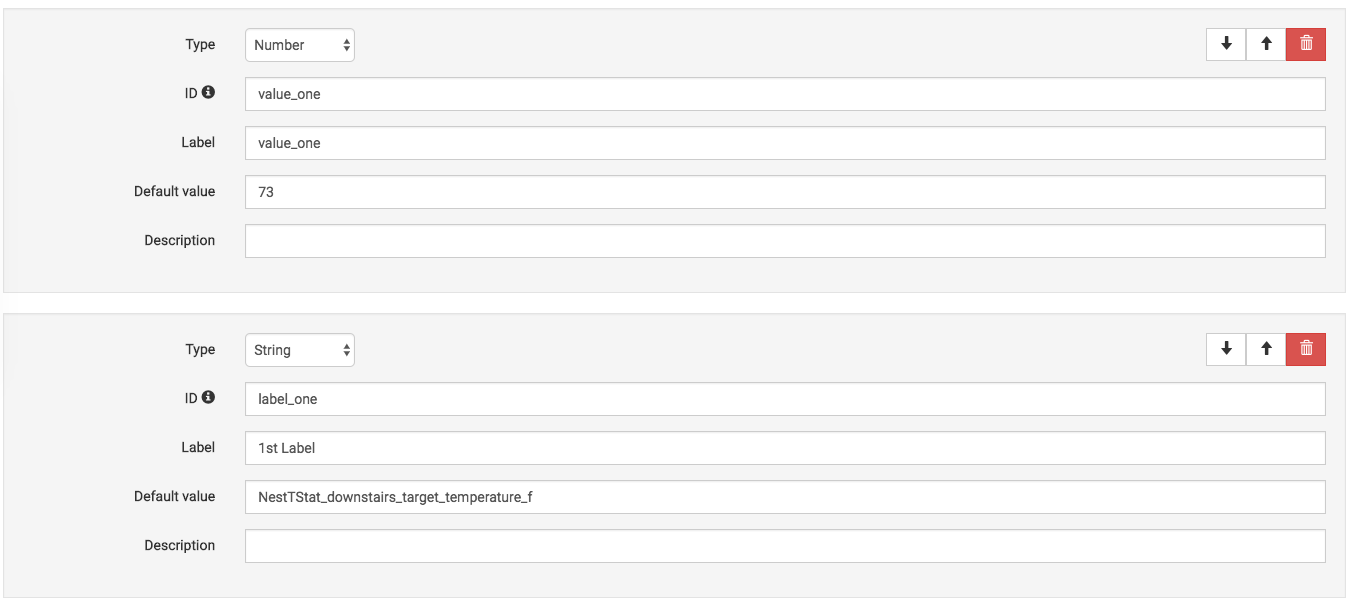Move the label_one parameter down
Image resolution: width=1349 pixels, height=614 pixels.
click(1226, 349)
